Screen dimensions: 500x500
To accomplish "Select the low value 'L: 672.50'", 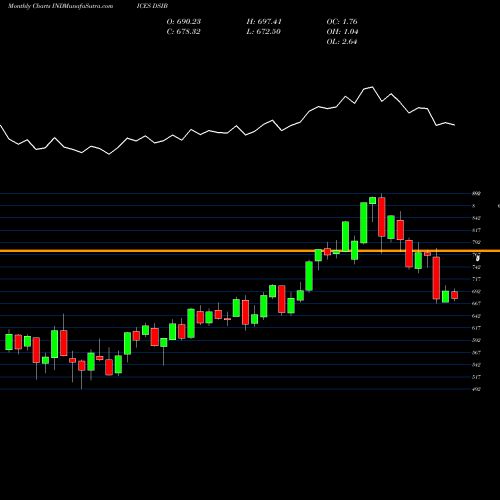I will point(263,32).
